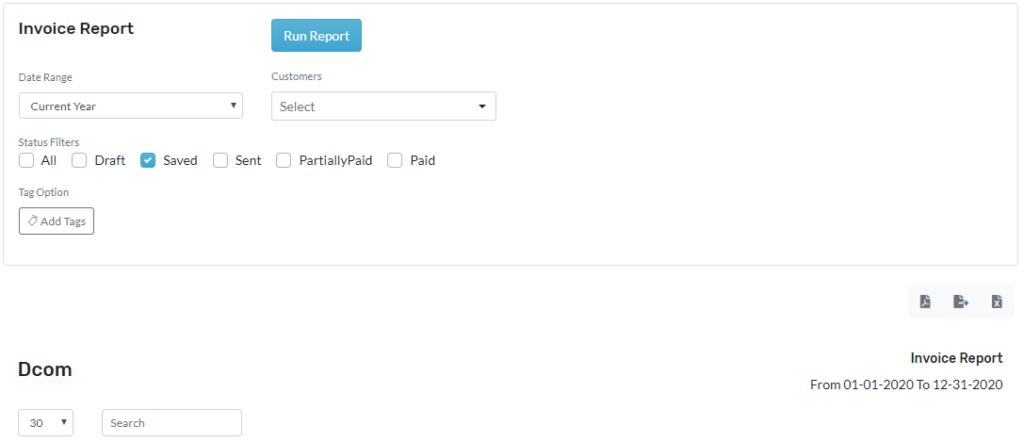The width and height of the screenshot is (1024, 442).
Task: Click the report date range text
Action: tap(906, 385)
